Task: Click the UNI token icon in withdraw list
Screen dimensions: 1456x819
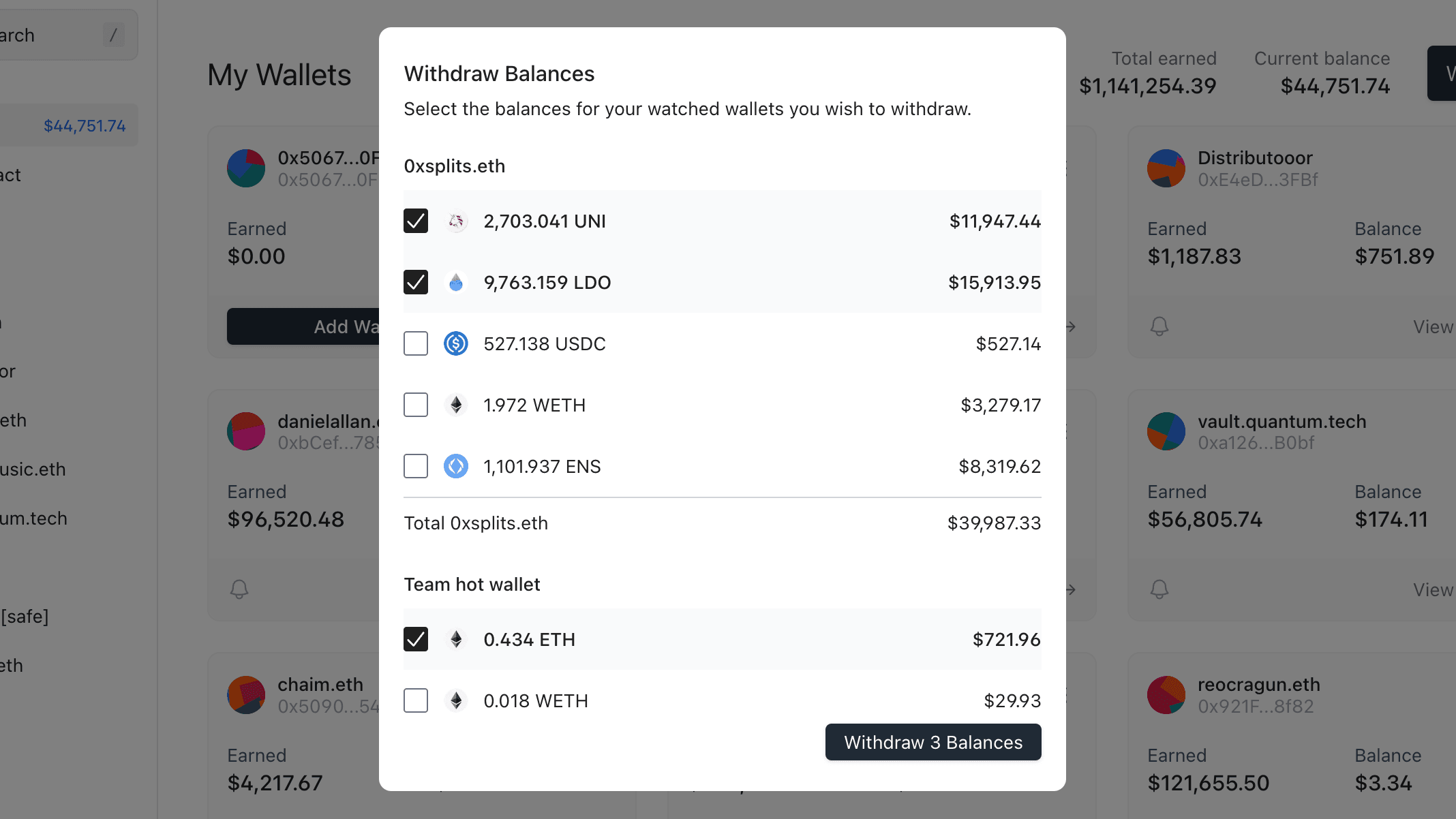Action: pyautogui.click(x=456, y=221)
